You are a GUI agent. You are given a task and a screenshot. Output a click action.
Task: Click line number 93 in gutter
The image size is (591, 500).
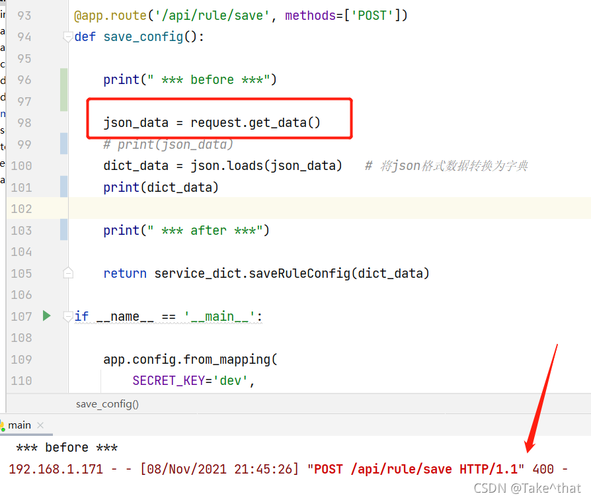tap(24, 15)
